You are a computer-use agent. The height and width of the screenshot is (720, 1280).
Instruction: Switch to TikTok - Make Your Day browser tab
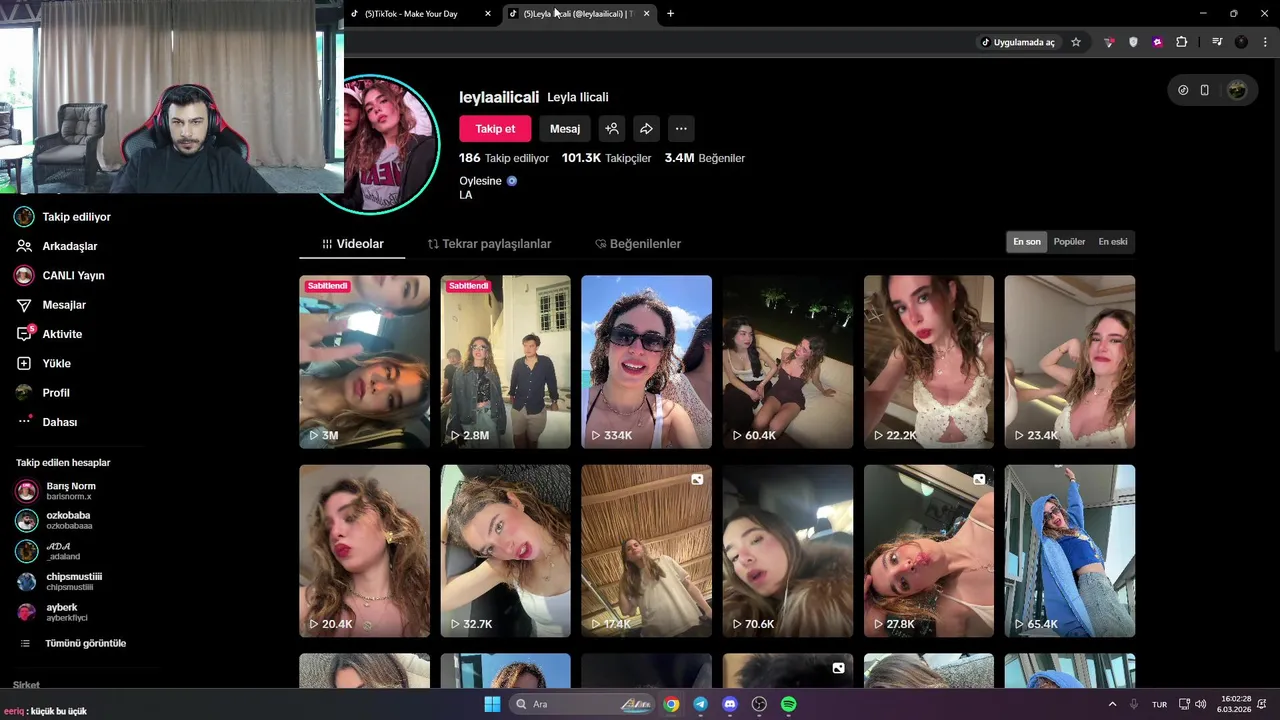[420, 13]
